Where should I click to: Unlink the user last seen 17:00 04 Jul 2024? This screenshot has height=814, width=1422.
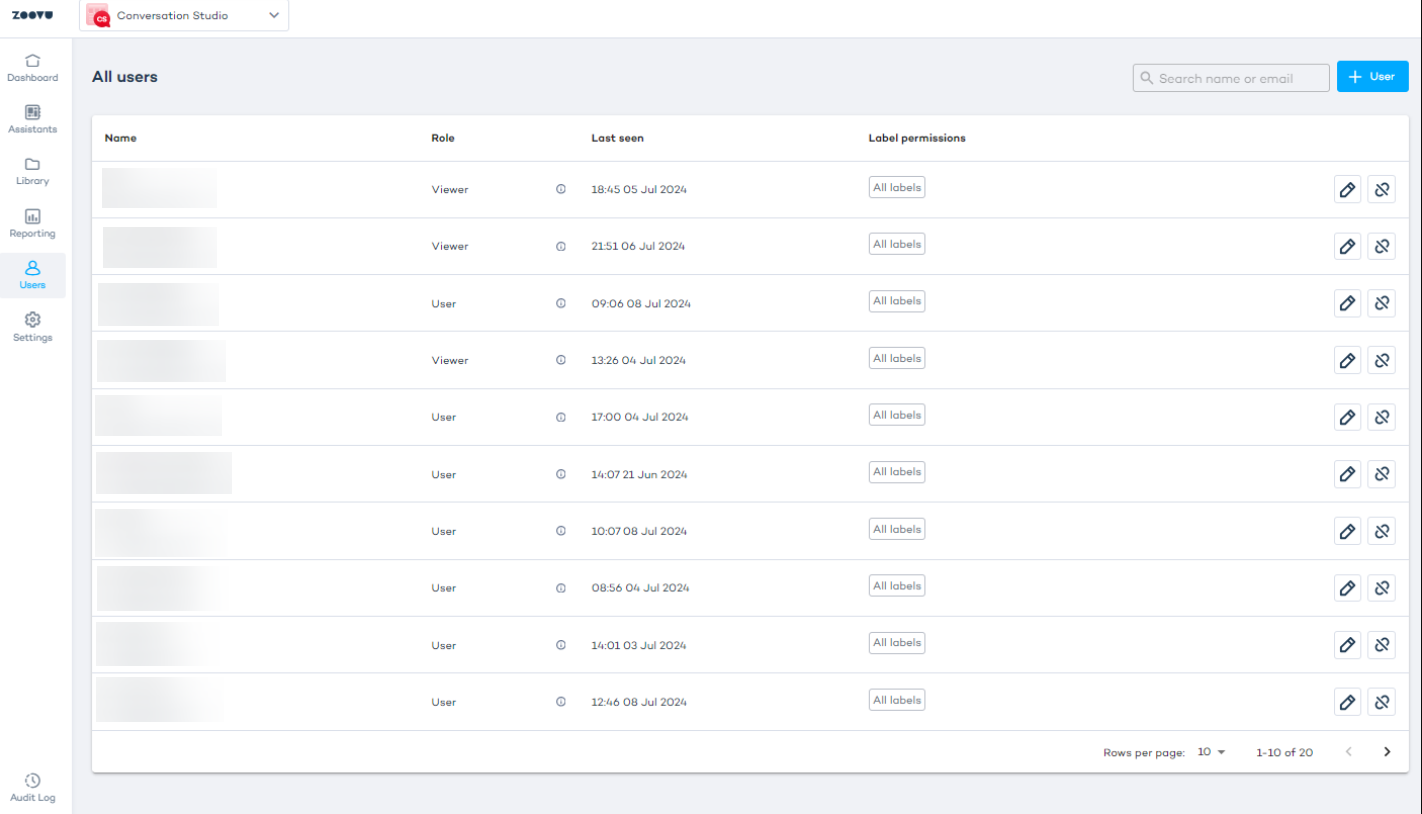coord(1382,418)
